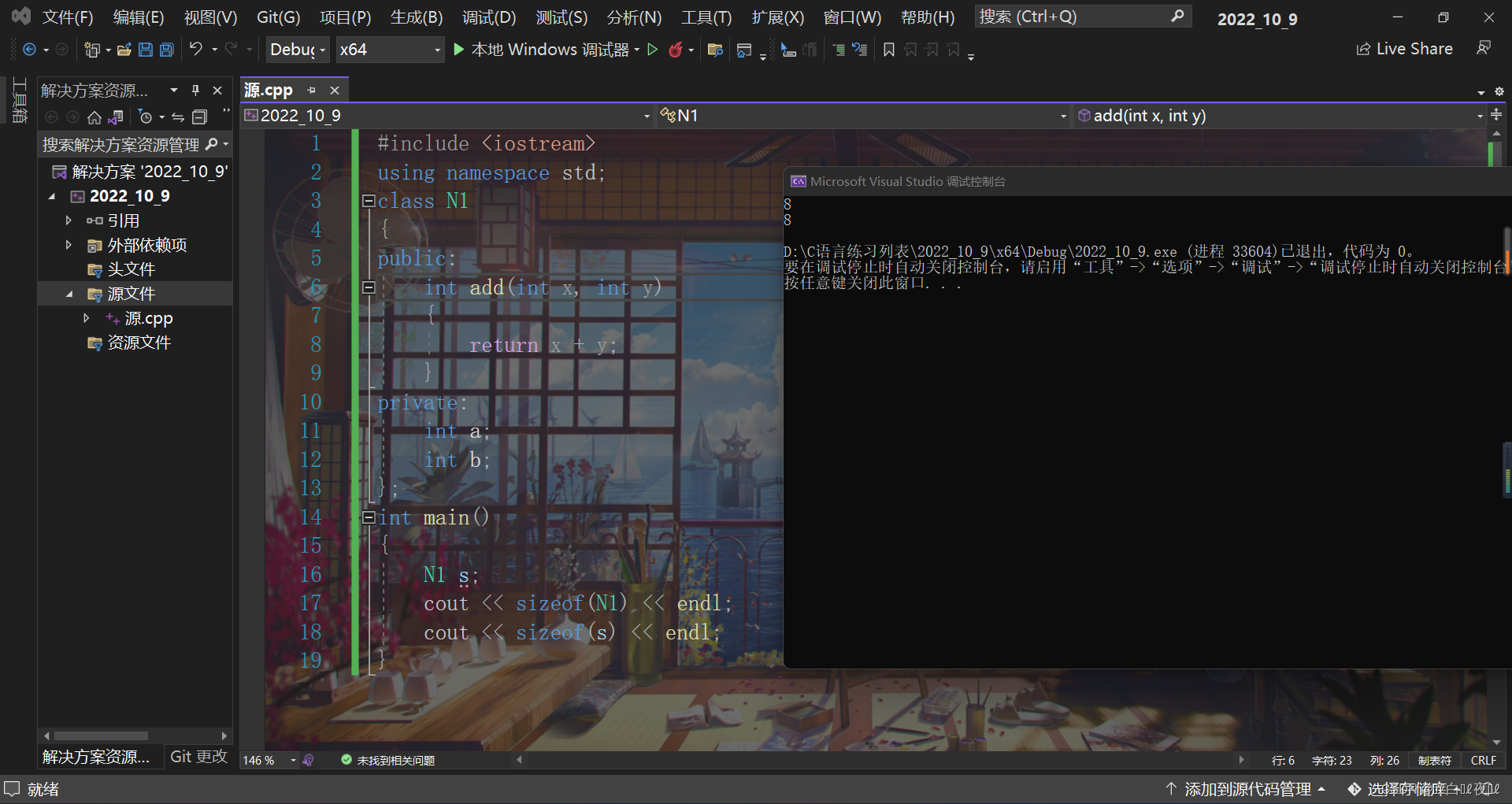Click the open file folder icon
Viewport: 1512px width, 804px height.
click(x=124, y=50)
